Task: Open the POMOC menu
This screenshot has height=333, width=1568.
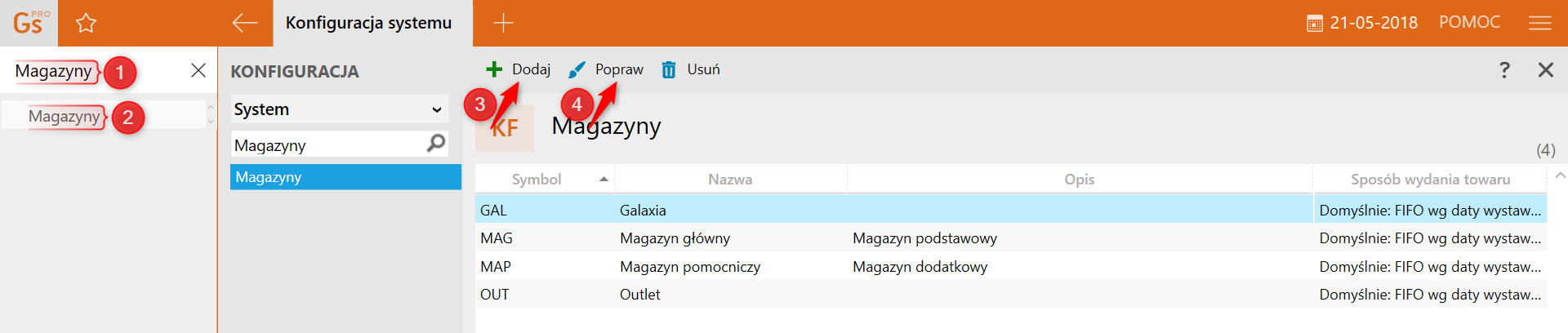Action: (x=1469, y=22)
